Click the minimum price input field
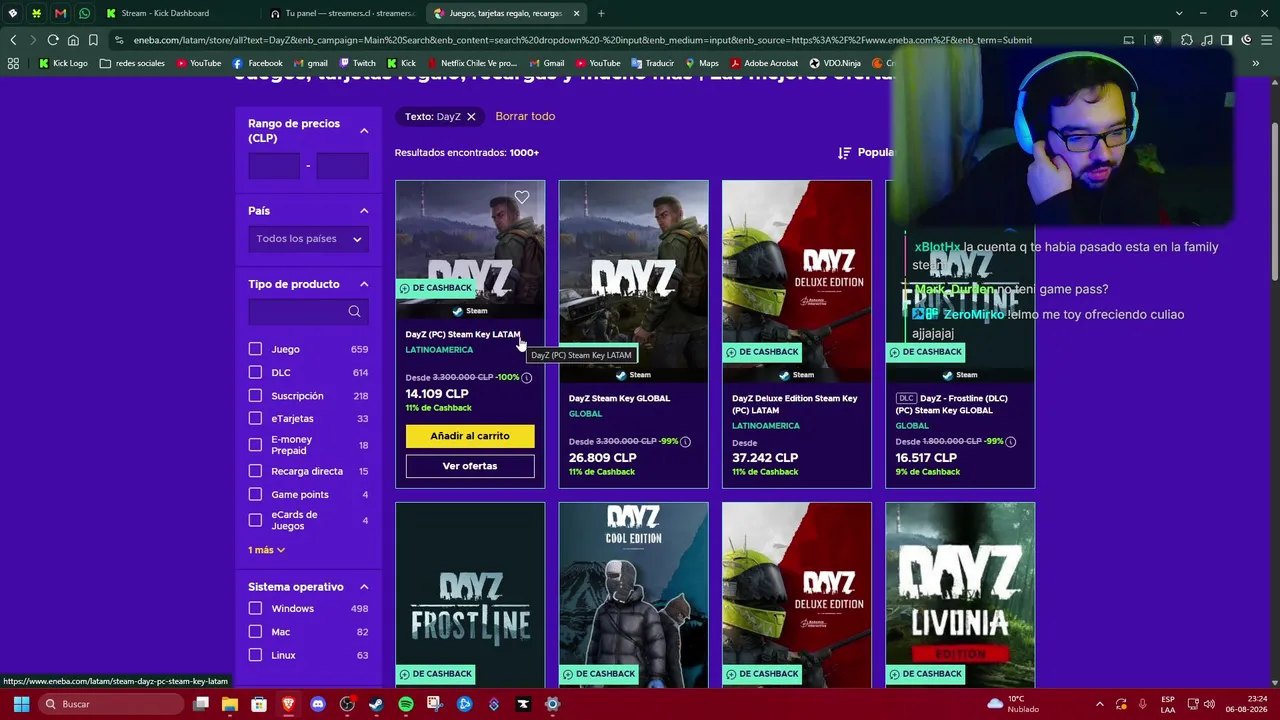This screenshot has width=1280, height=720. (274, 166)
